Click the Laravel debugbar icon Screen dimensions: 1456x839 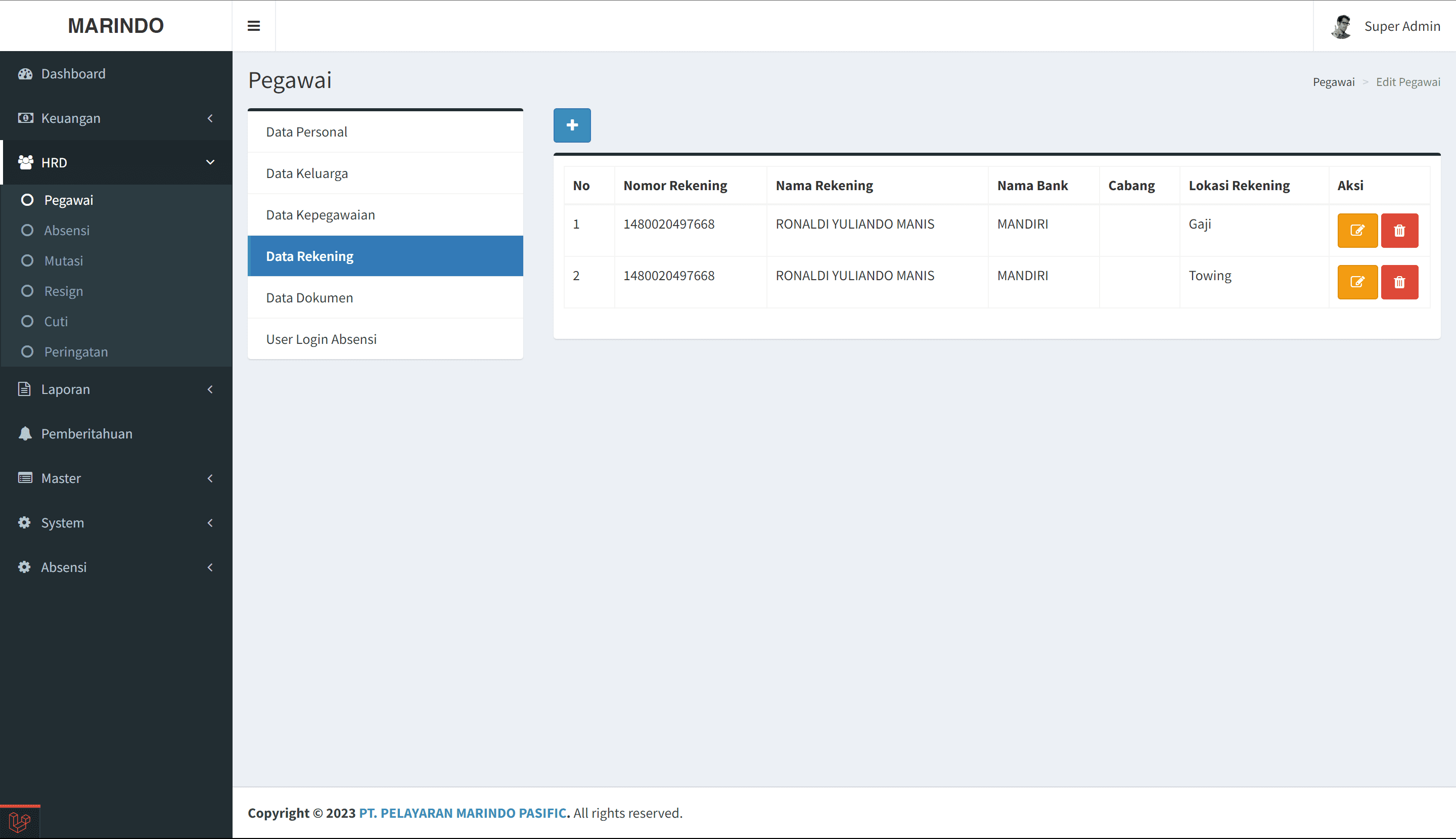[20, 822]
